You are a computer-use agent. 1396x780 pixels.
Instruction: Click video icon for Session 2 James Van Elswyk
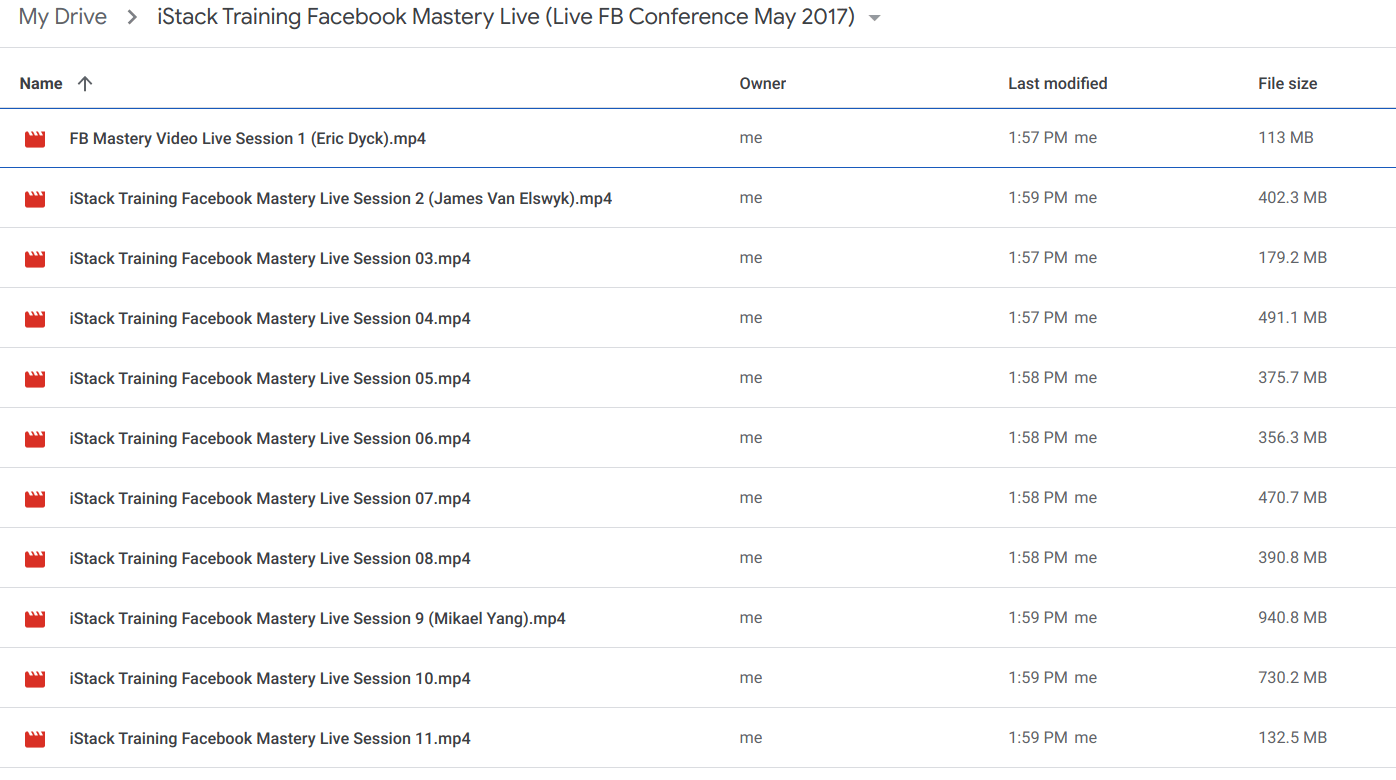pyautogui.click(x=35, y=199)
